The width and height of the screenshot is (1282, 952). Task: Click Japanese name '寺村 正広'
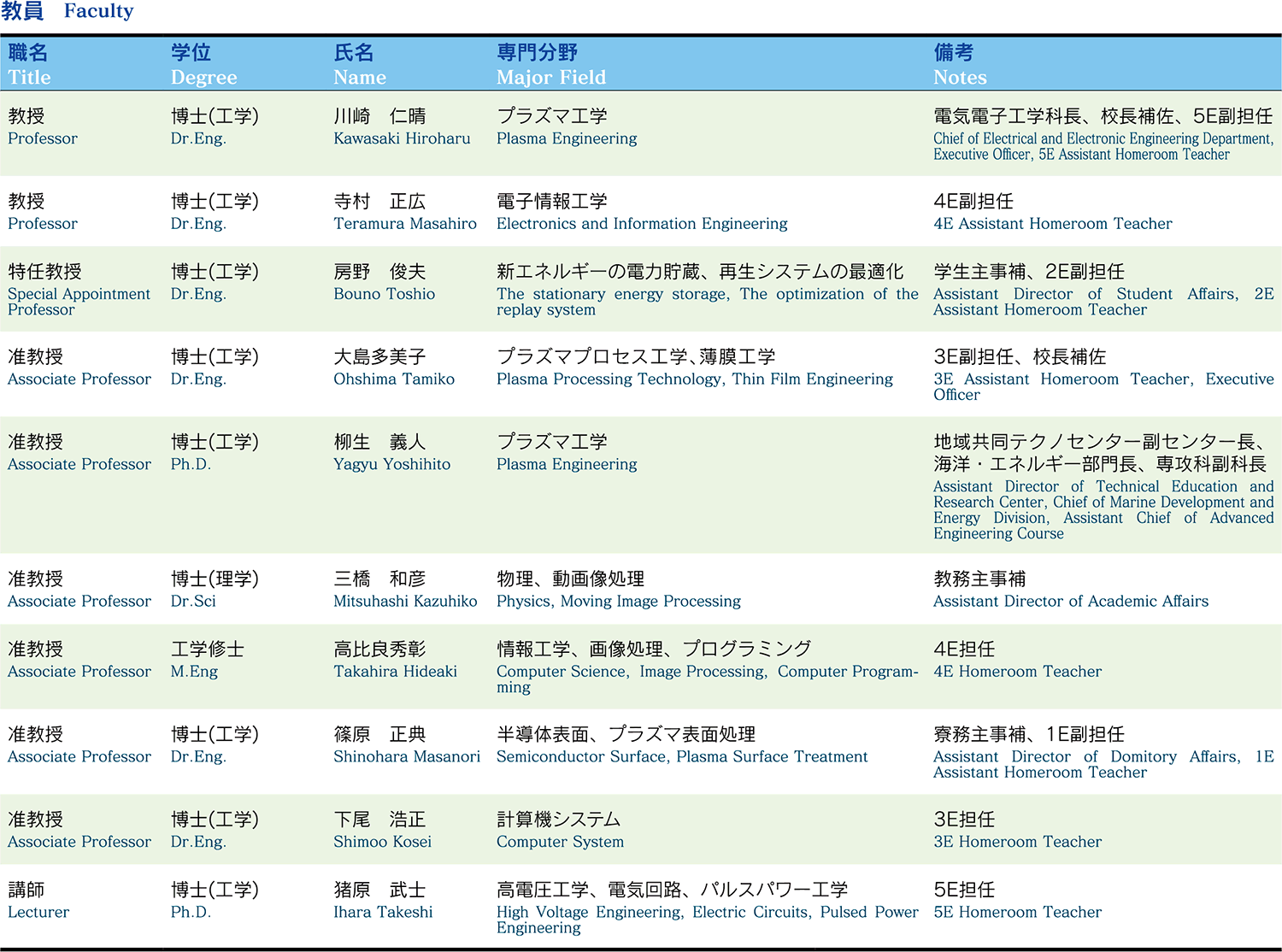click(x=379, y=202)
